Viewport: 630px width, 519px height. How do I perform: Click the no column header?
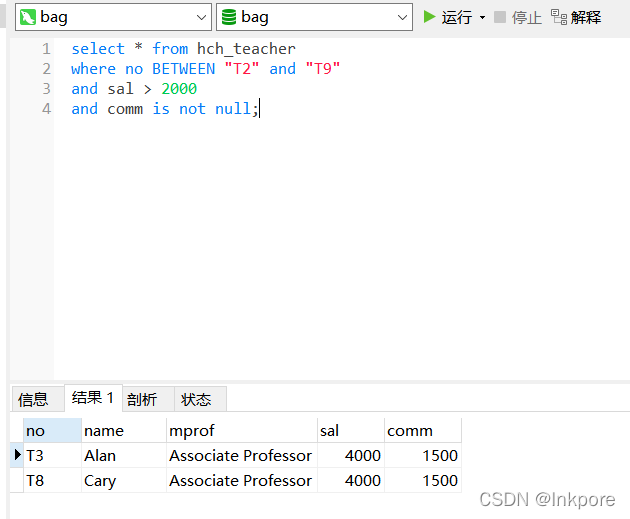click(x=52, y=431)
